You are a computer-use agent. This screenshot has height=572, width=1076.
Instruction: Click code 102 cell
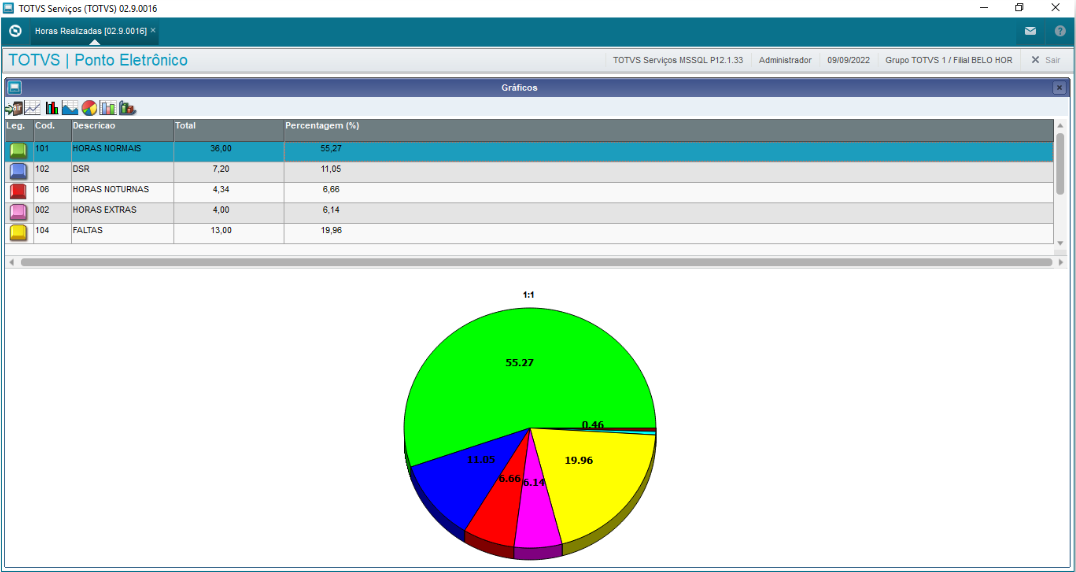[41, 169]
